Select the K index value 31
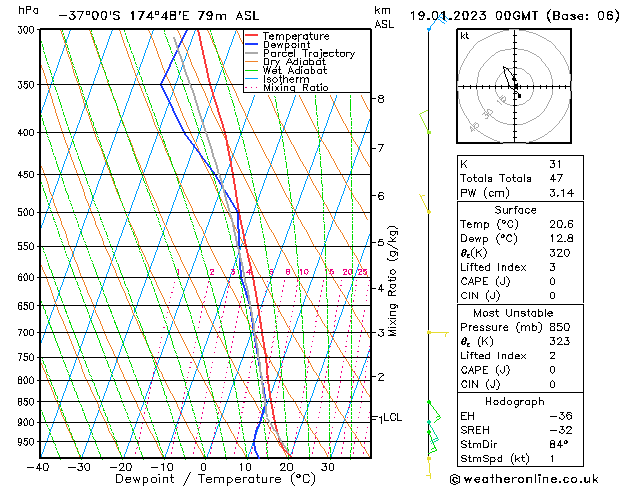629x486 pixels. coord(555,164)
